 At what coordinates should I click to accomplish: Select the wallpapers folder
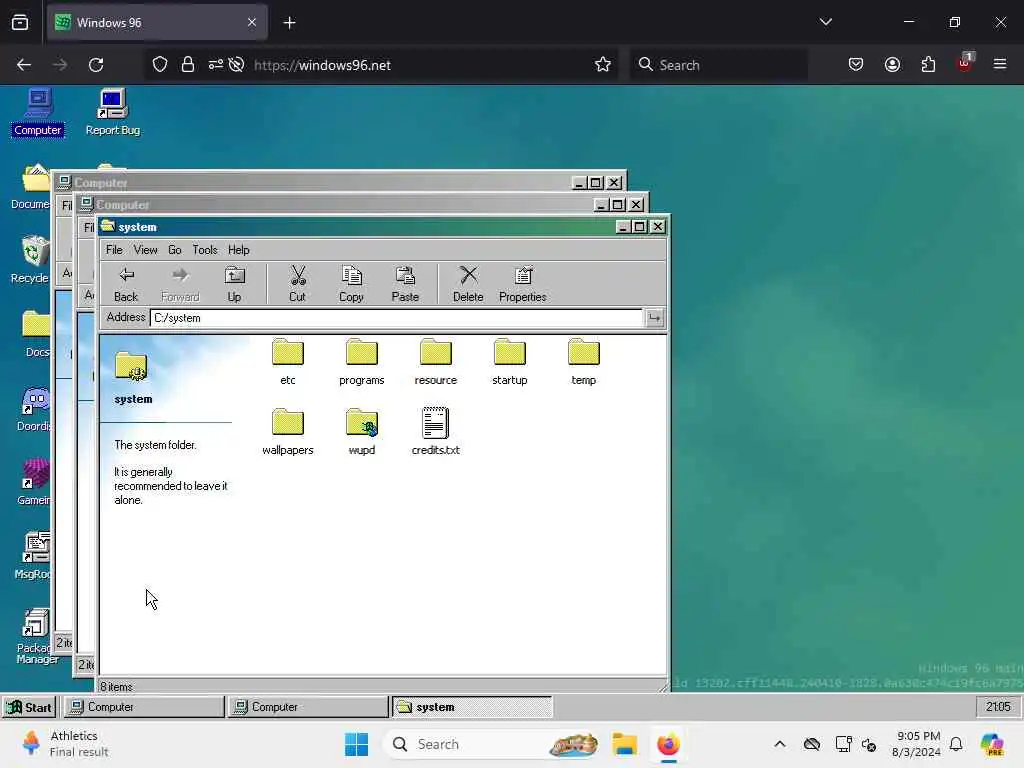pyautogui.click(x=288, y=432)
